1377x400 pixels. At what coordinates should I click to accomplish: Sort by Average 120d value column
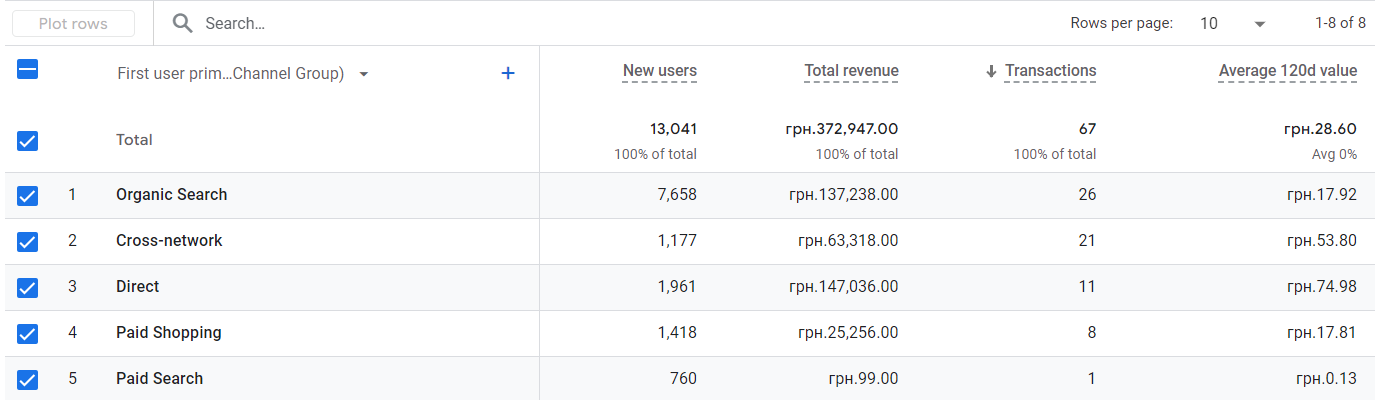1287,71
